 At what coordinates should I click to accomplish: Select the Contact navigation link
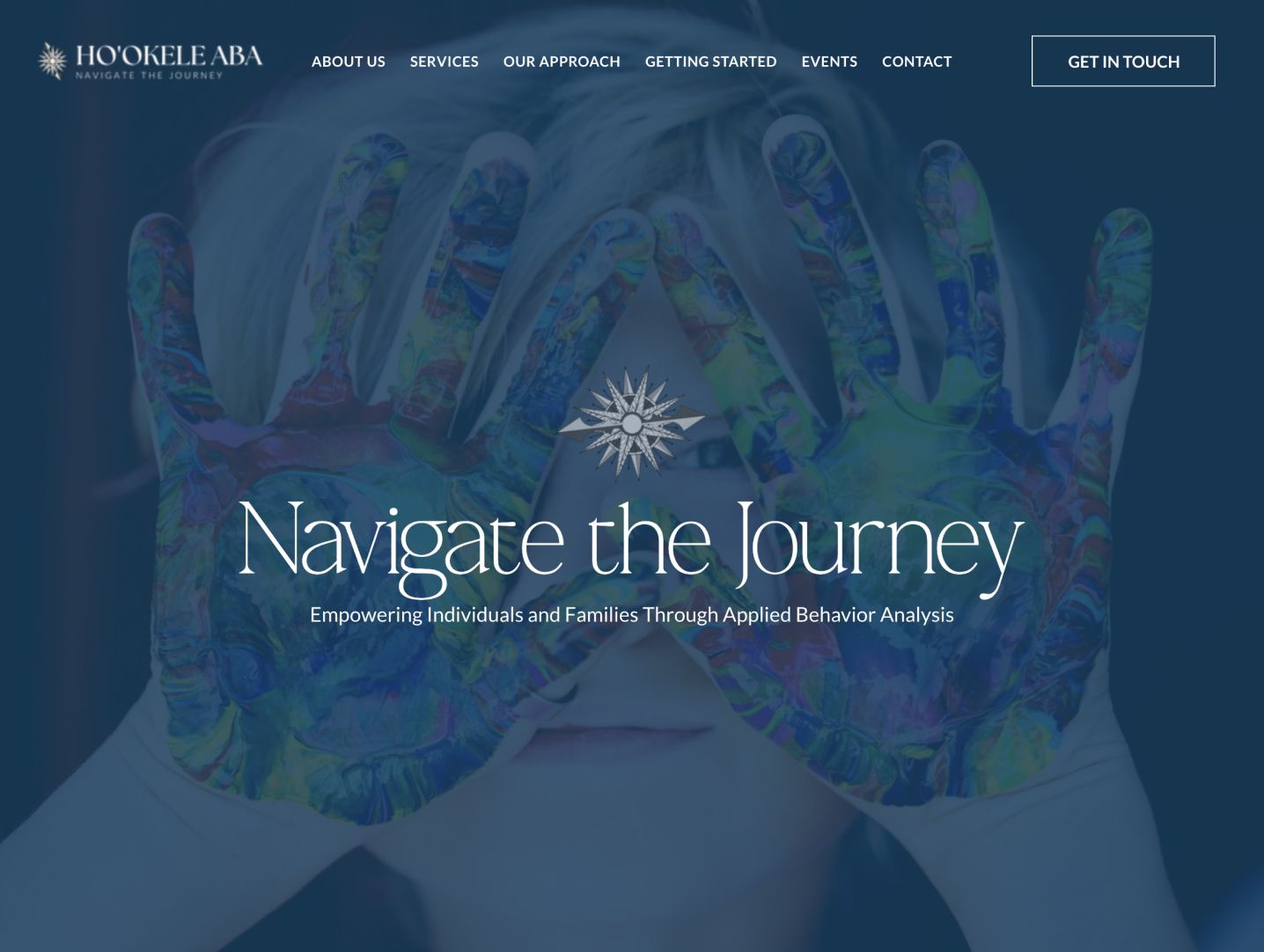click(x=917, y=62)
